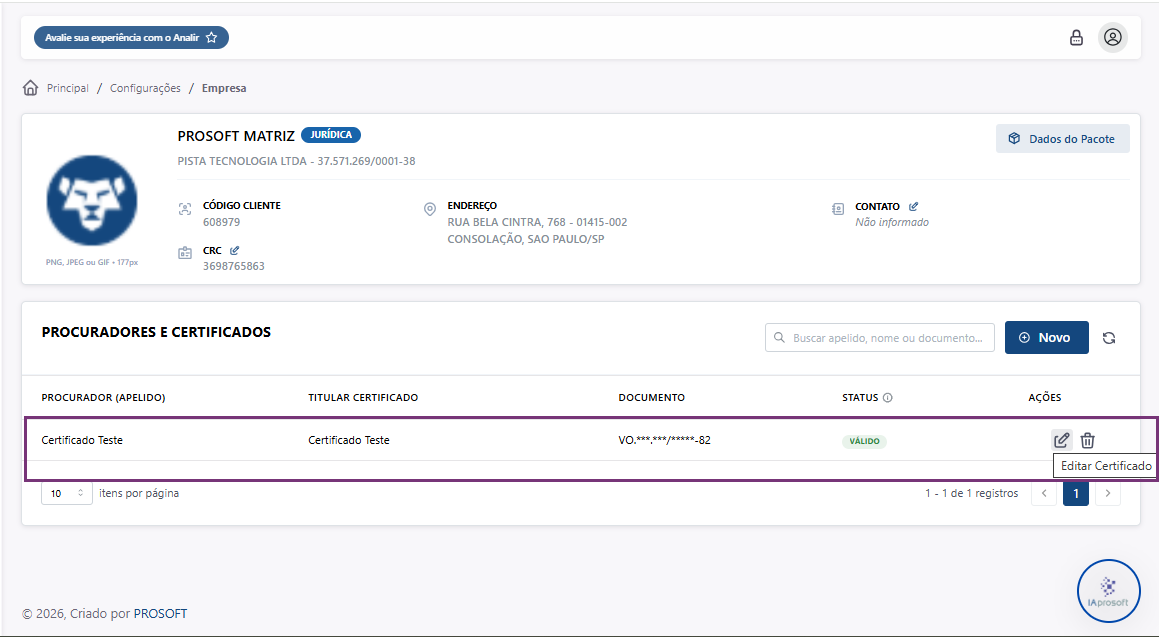Click the contact card icon beside CONTATO
The image size is (1159, 637).
pos(837,209)
